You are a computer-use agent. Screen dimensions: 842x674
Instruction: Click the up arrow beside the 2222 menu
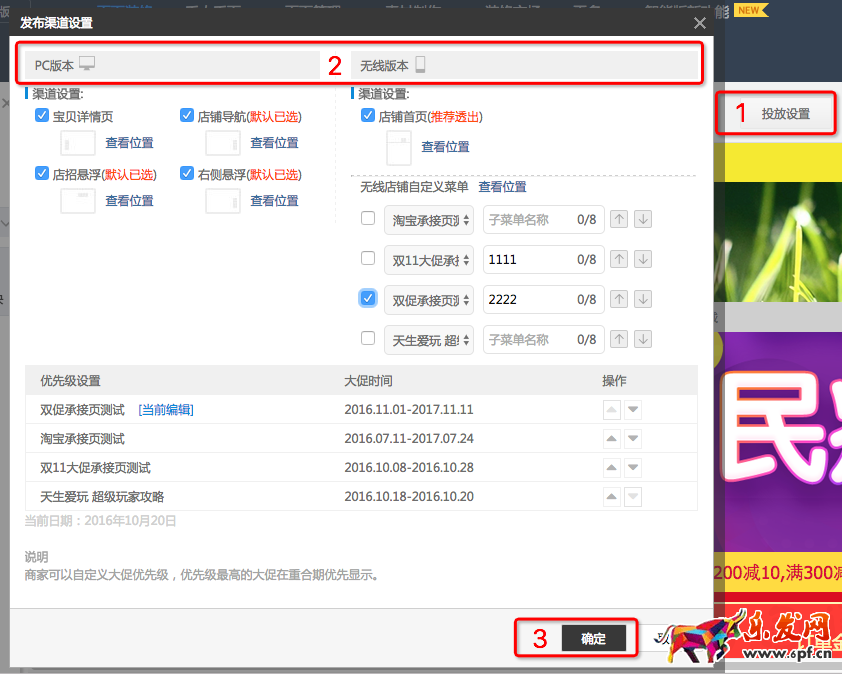click(x=619, y=299)
